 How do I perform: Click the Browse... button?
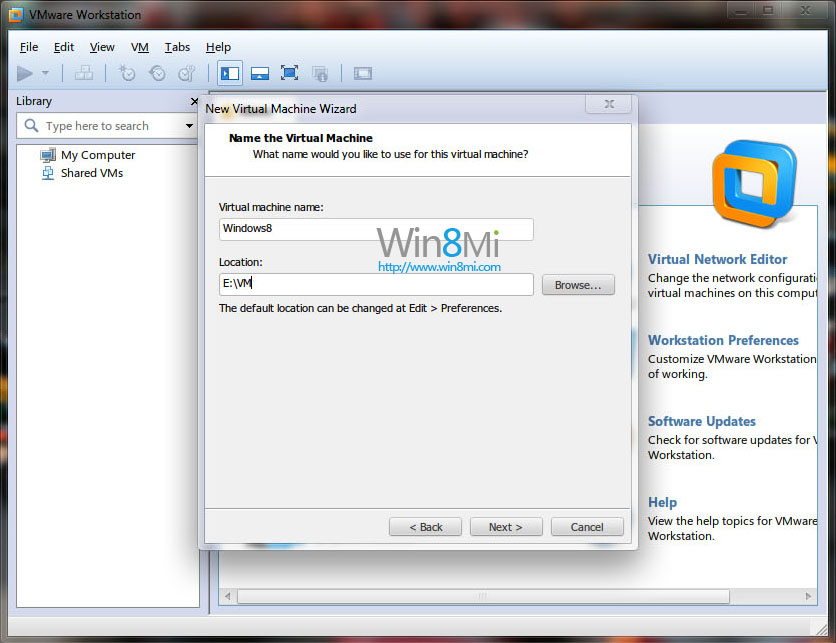(578, 285)
